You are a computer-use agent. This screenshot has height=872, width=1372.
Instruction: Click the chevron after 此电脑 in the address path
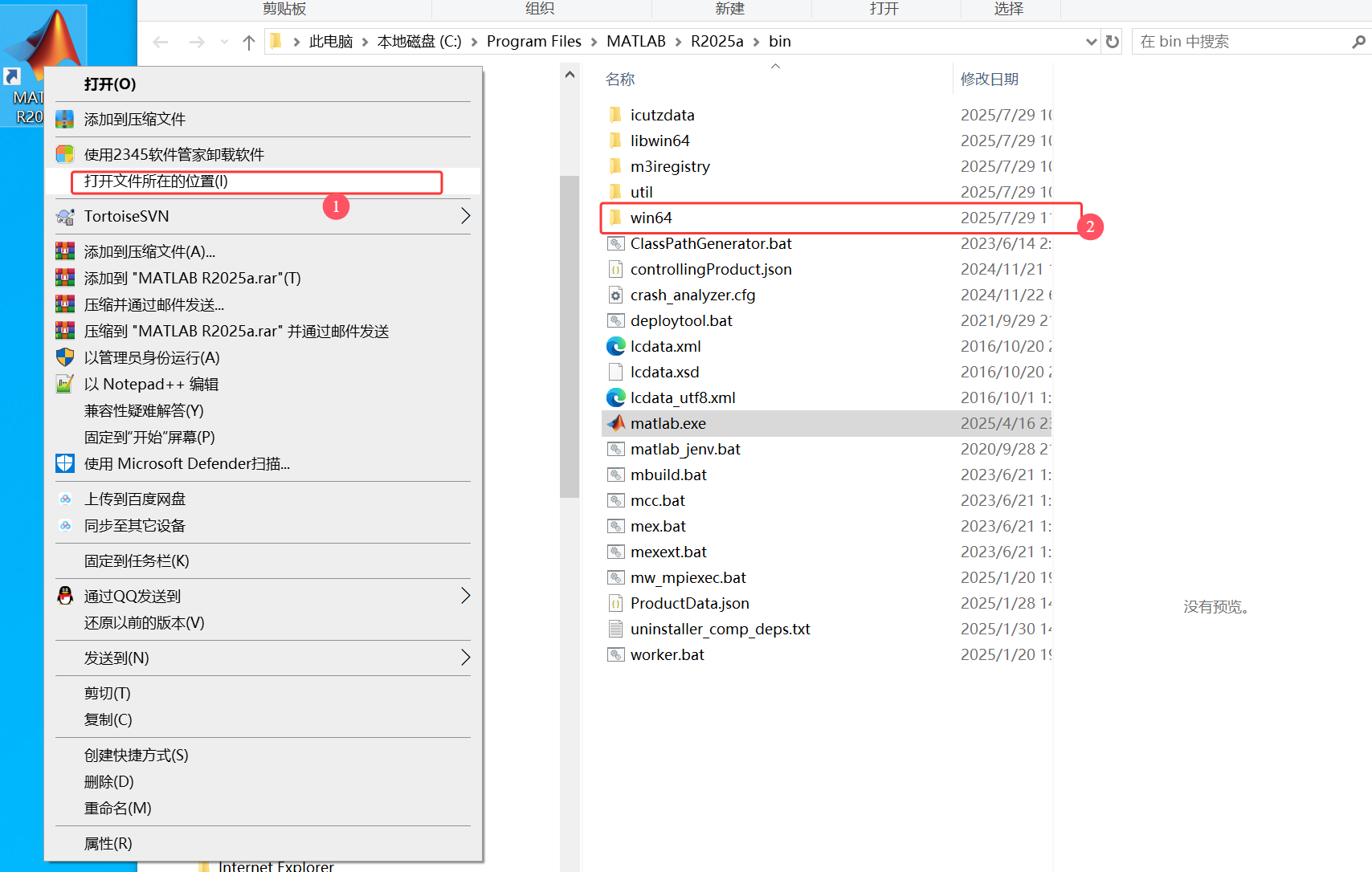point(365,42)
